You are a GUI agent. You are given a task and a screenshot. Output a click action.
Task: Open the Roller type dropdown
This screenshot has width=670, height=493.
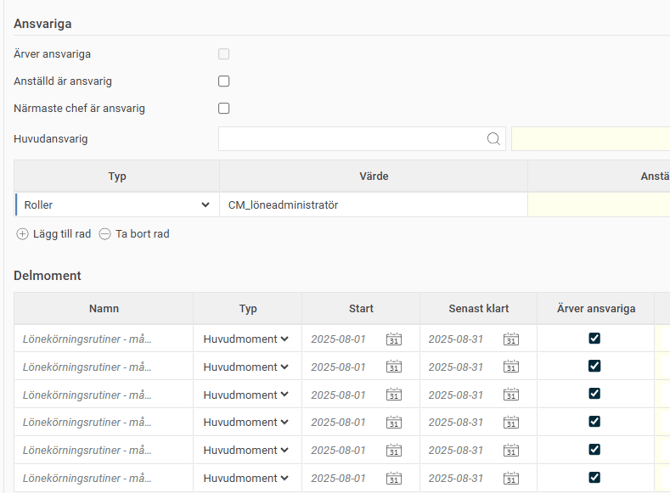pos(116,205)
